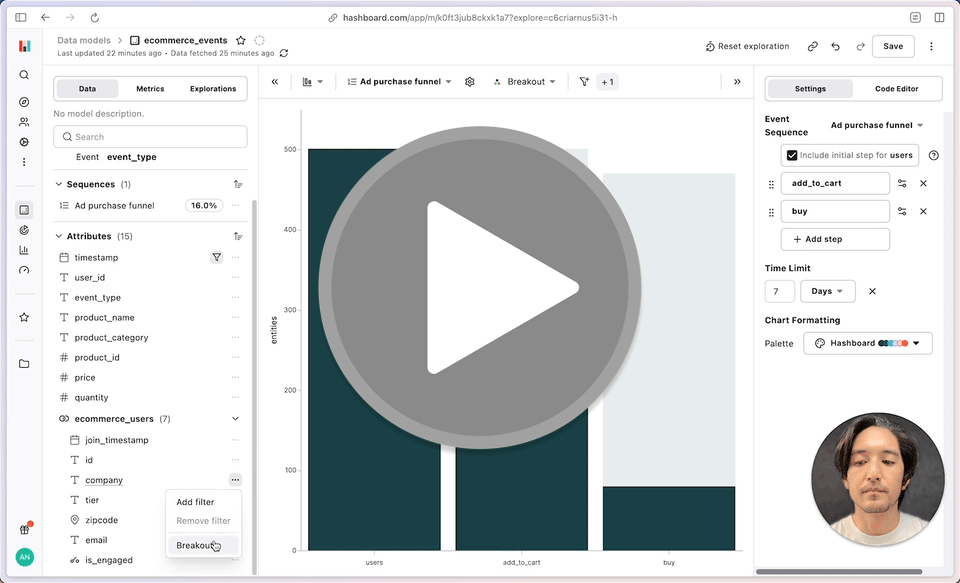Open the people icon in sidebar
Screen dimensions: 960x583
tap(24, 122)
